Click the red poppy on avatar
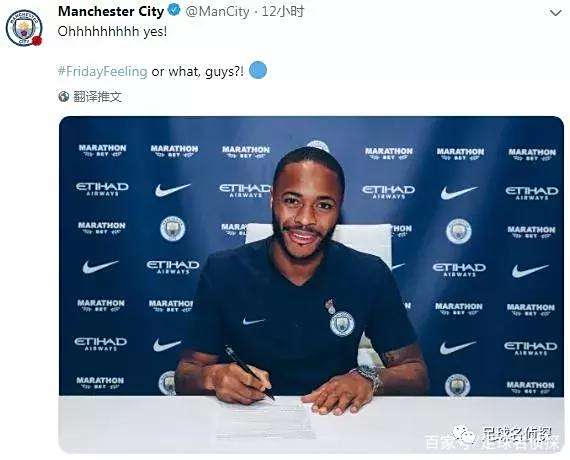 [x=37, y=41]
